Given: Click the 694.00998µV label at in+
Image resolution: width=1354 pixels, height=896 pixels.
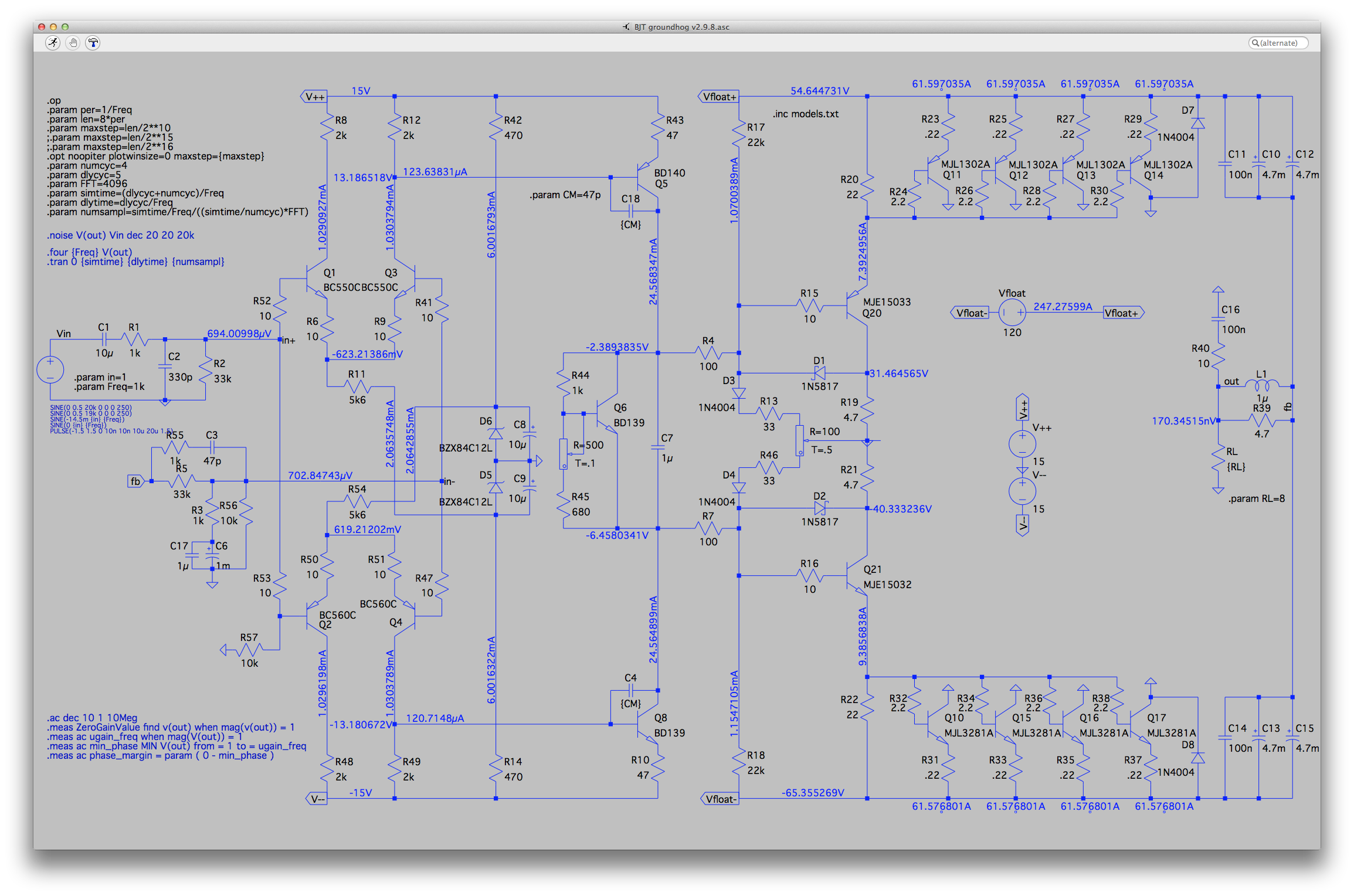Looking at the screenshot, I should coord(239,334).
